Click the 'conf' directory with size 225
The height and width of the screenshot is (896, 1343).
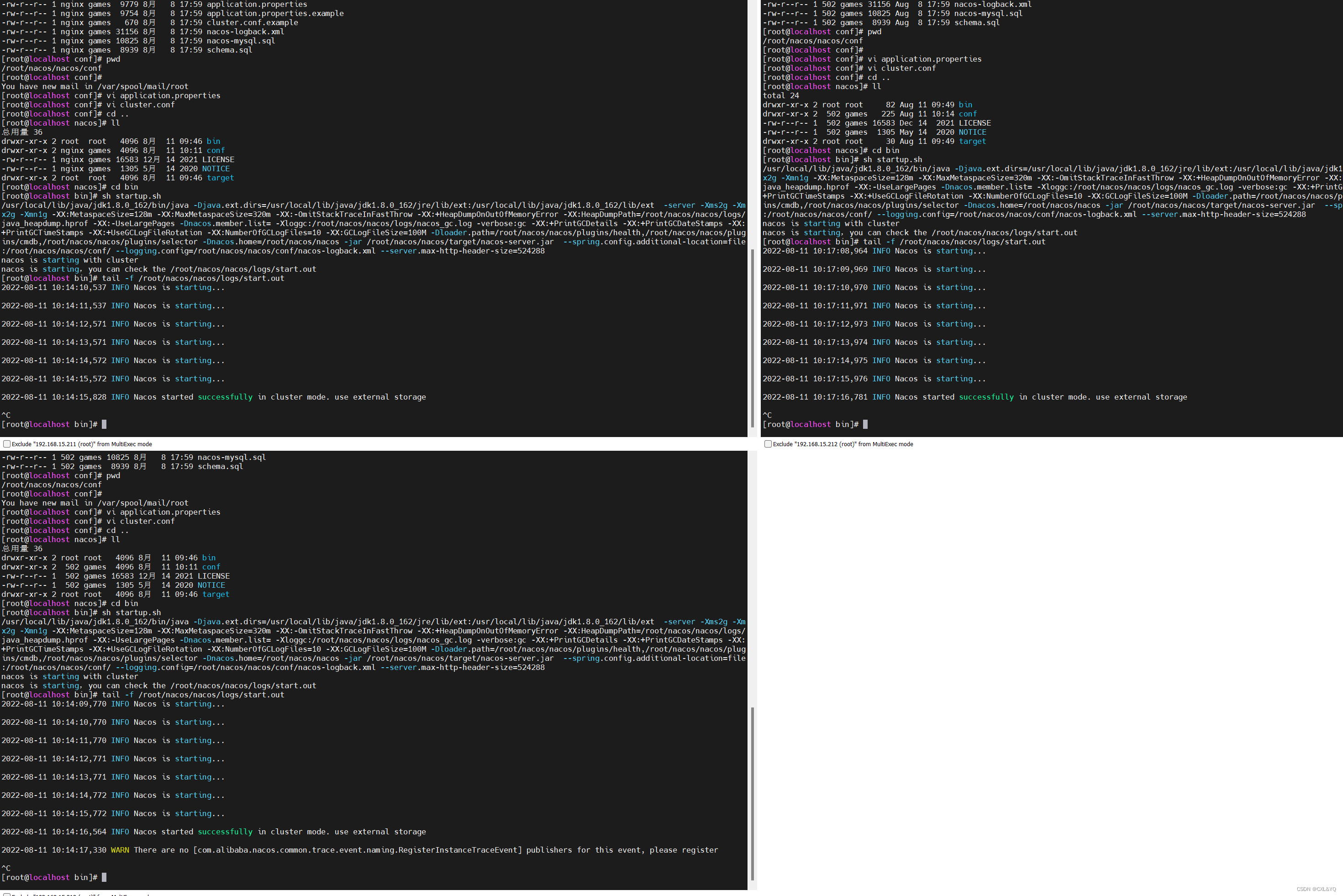pyautogui.click(x=968, y=114)
